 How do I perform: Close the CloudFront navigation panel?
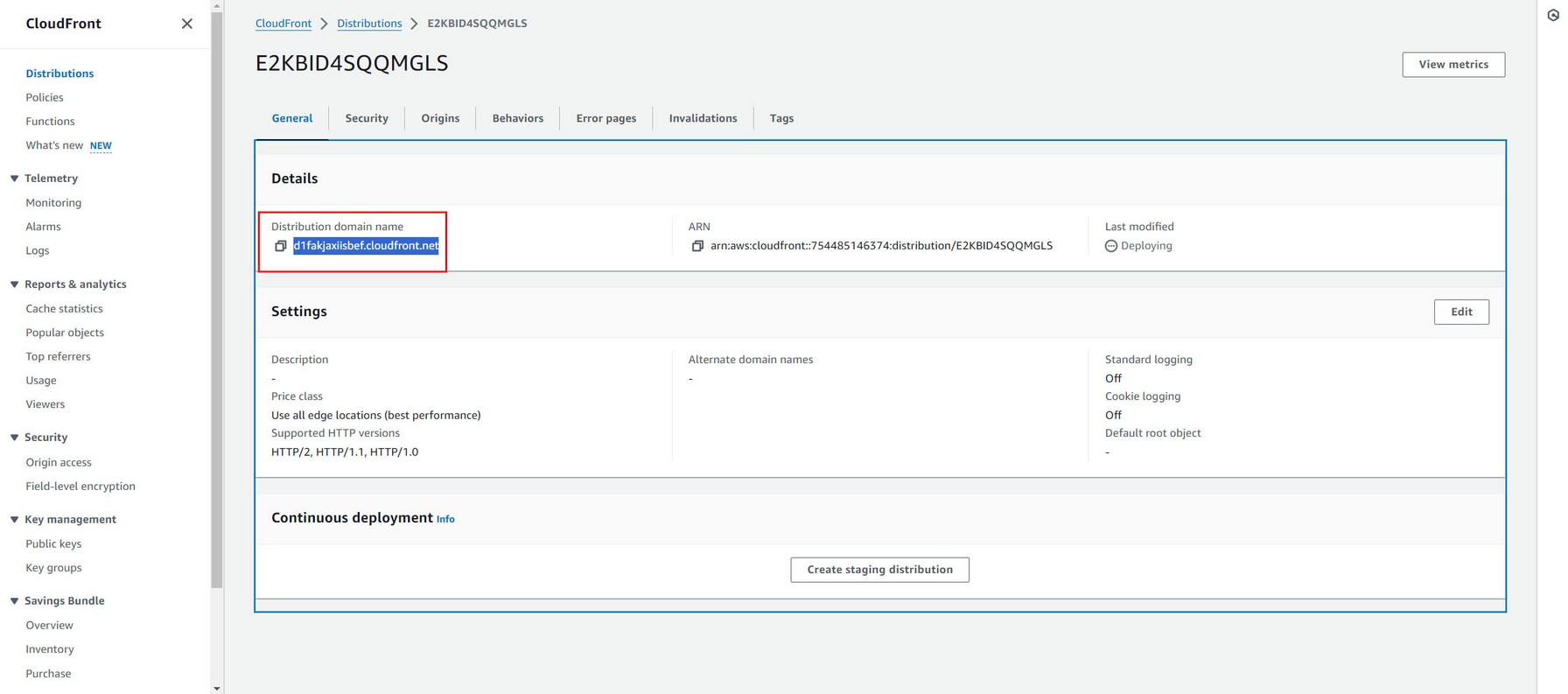(186, 24)
